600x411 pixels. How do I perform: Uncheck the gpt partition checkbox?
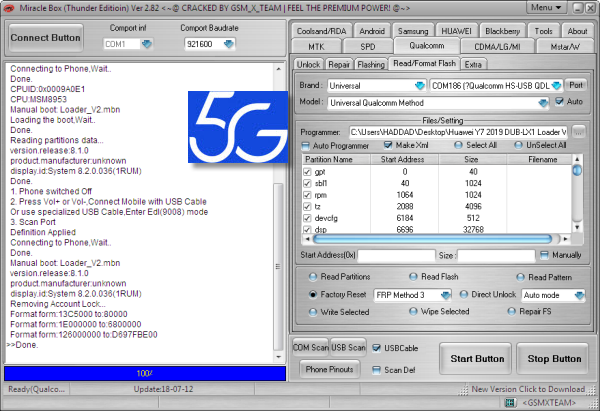tap(307, 172)
